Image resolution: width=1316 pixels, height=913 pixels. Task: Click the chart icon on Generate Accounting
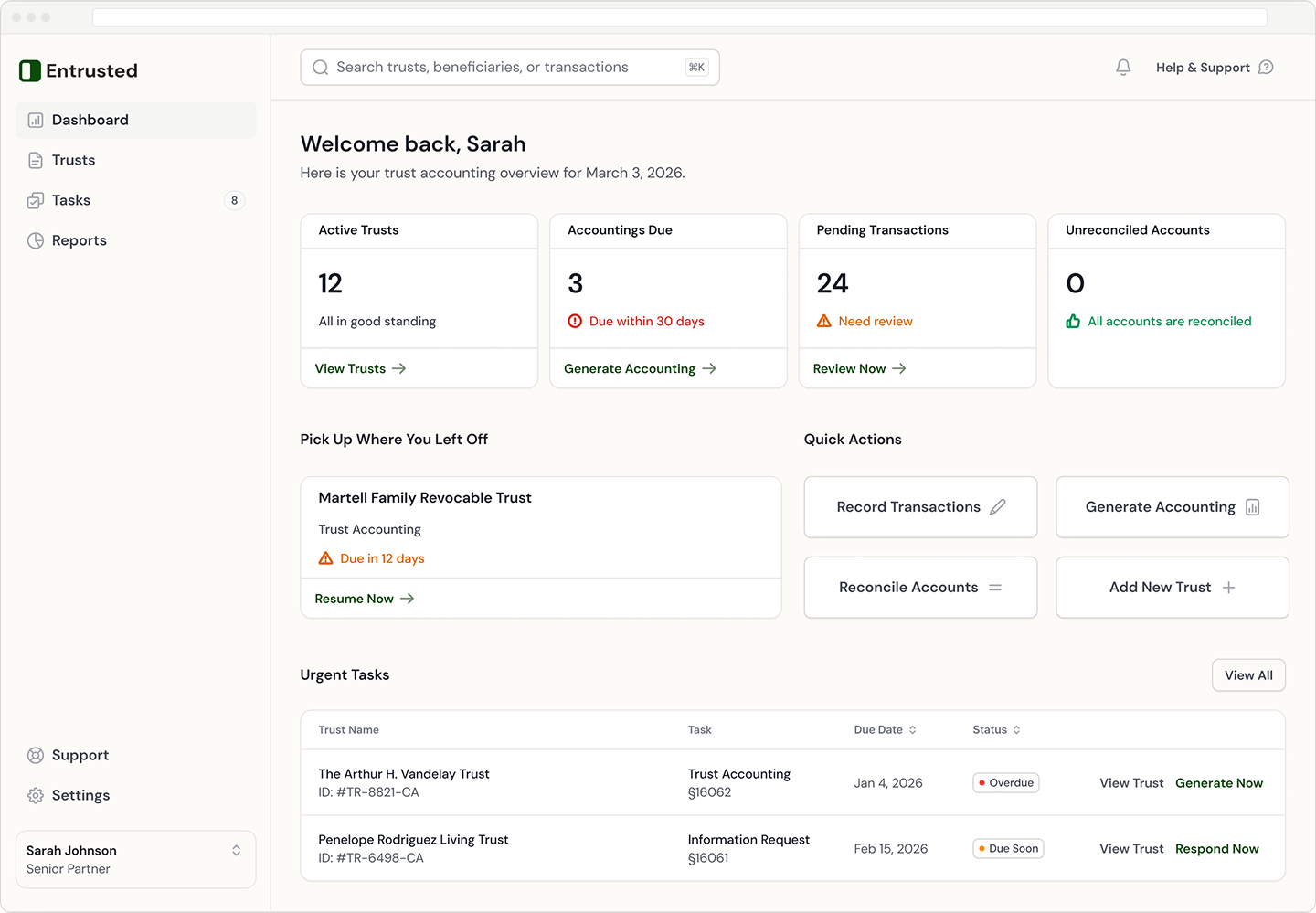point(1256,506)
